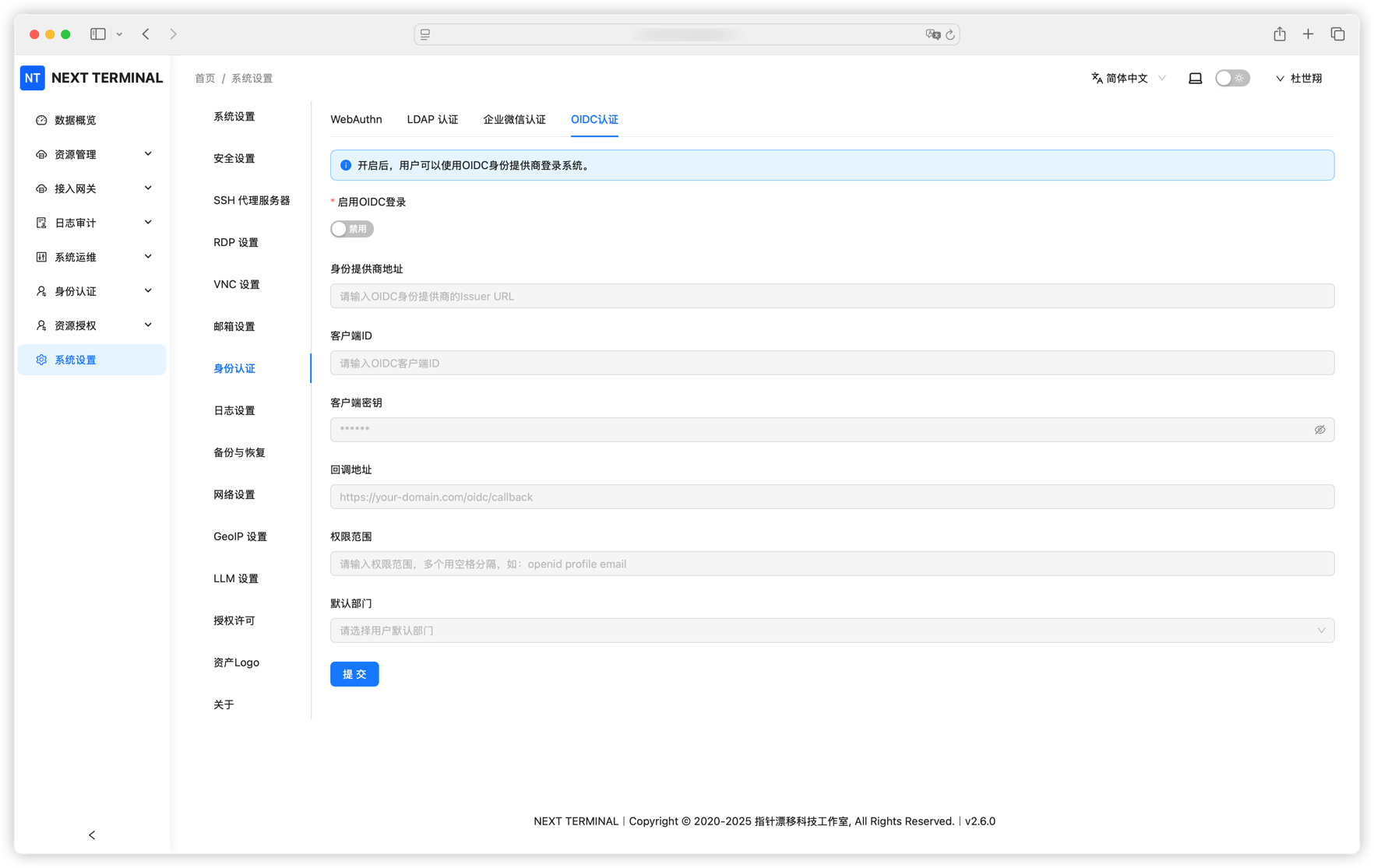Click the 资源授权 sidebar icon
Screen dimensions: 1374x868
click(41, 325)
